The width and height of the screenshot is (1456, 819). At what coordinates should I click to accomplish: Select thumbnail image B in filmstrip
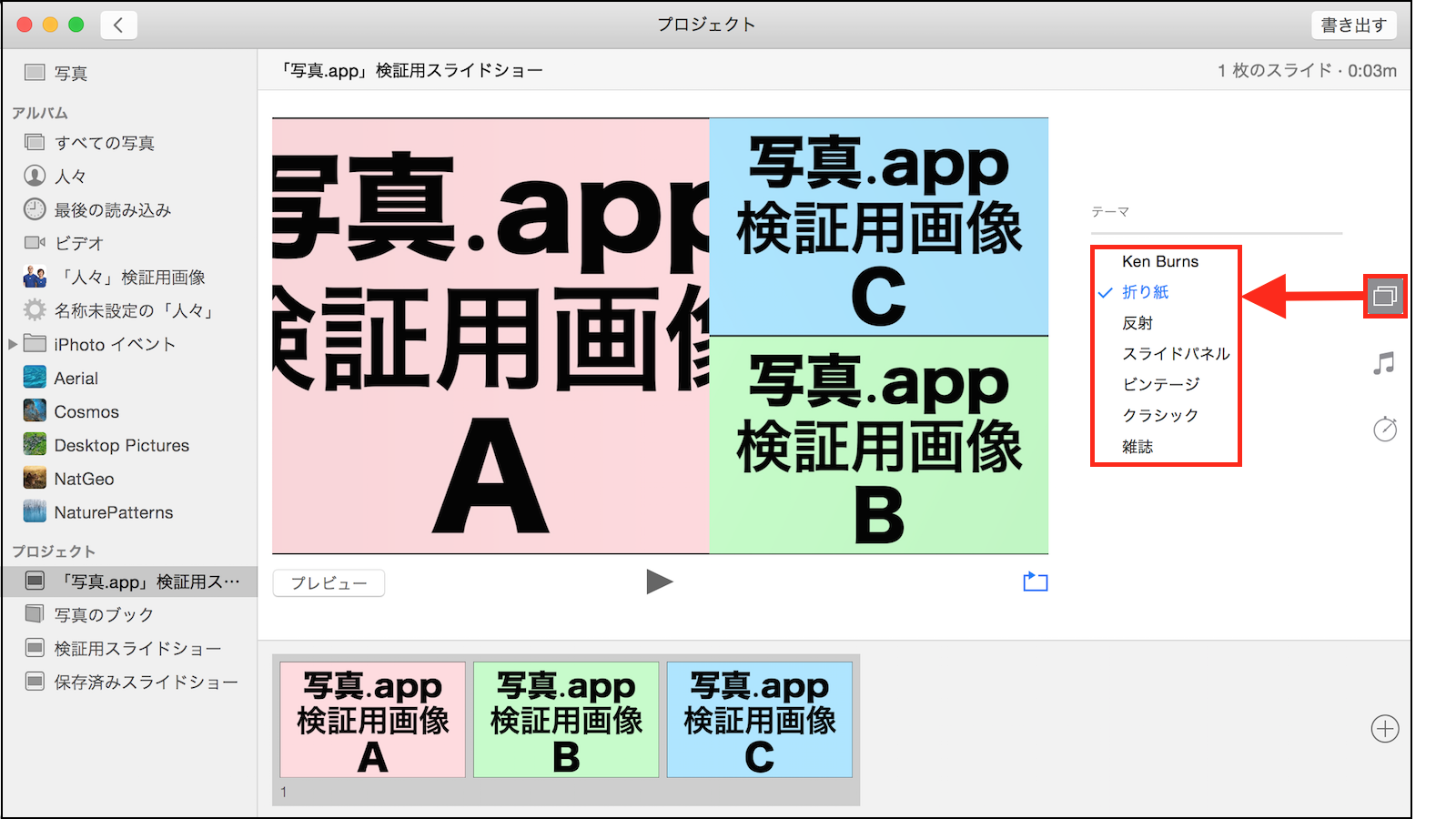[x=566, y=720]
